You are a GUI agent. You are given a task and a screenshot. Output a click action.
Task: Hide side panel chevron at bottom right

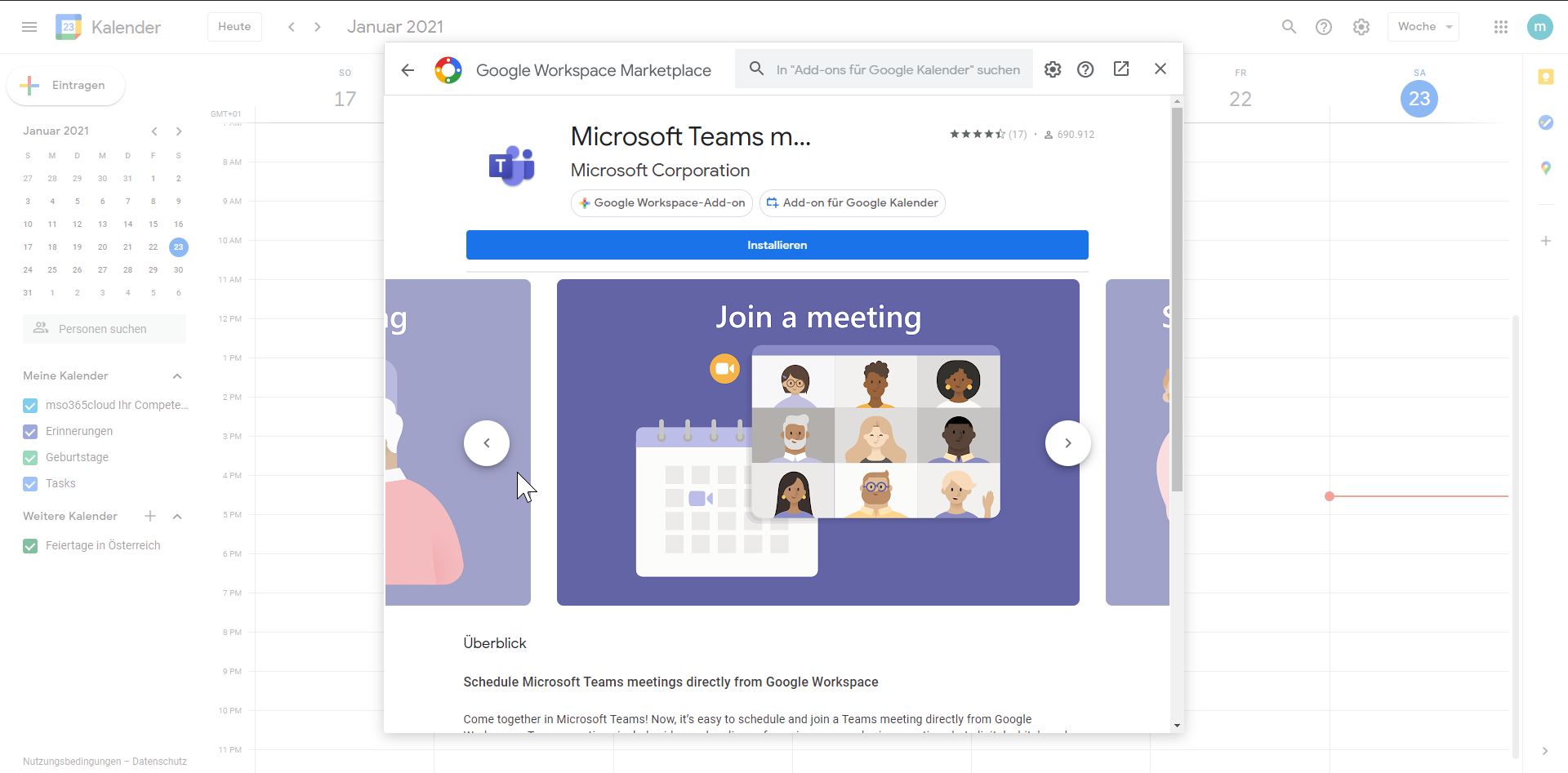(1545, 751)
